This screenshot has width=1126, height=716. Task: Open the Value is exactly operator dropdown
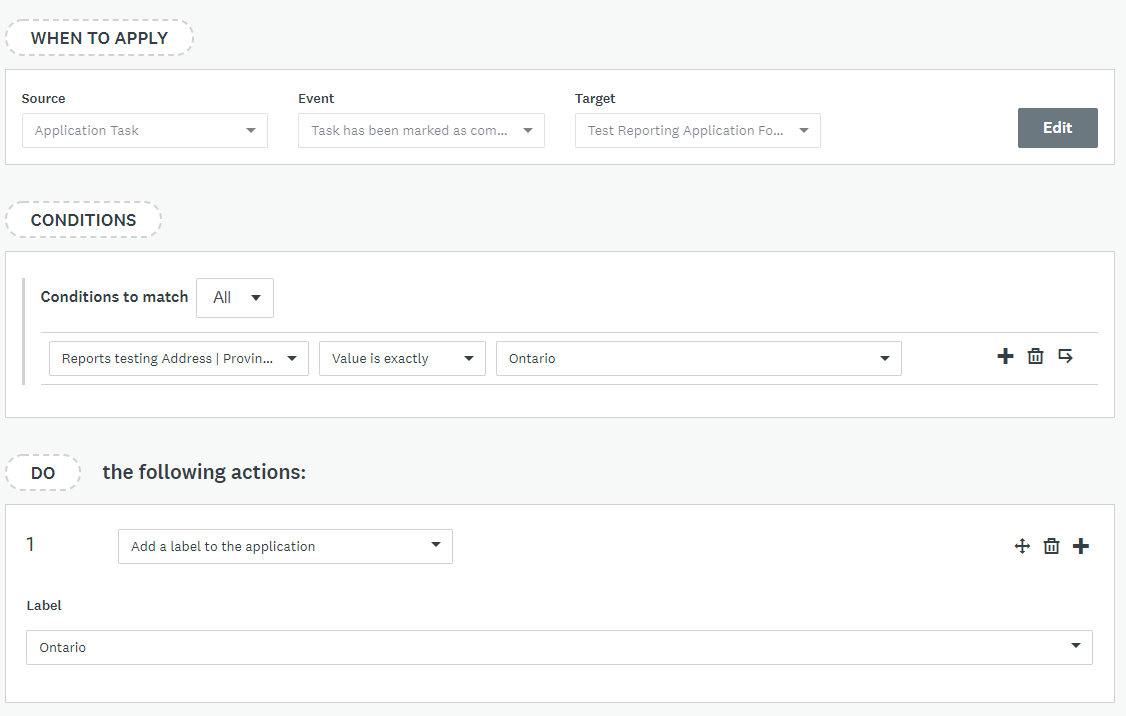pos(402,358)
